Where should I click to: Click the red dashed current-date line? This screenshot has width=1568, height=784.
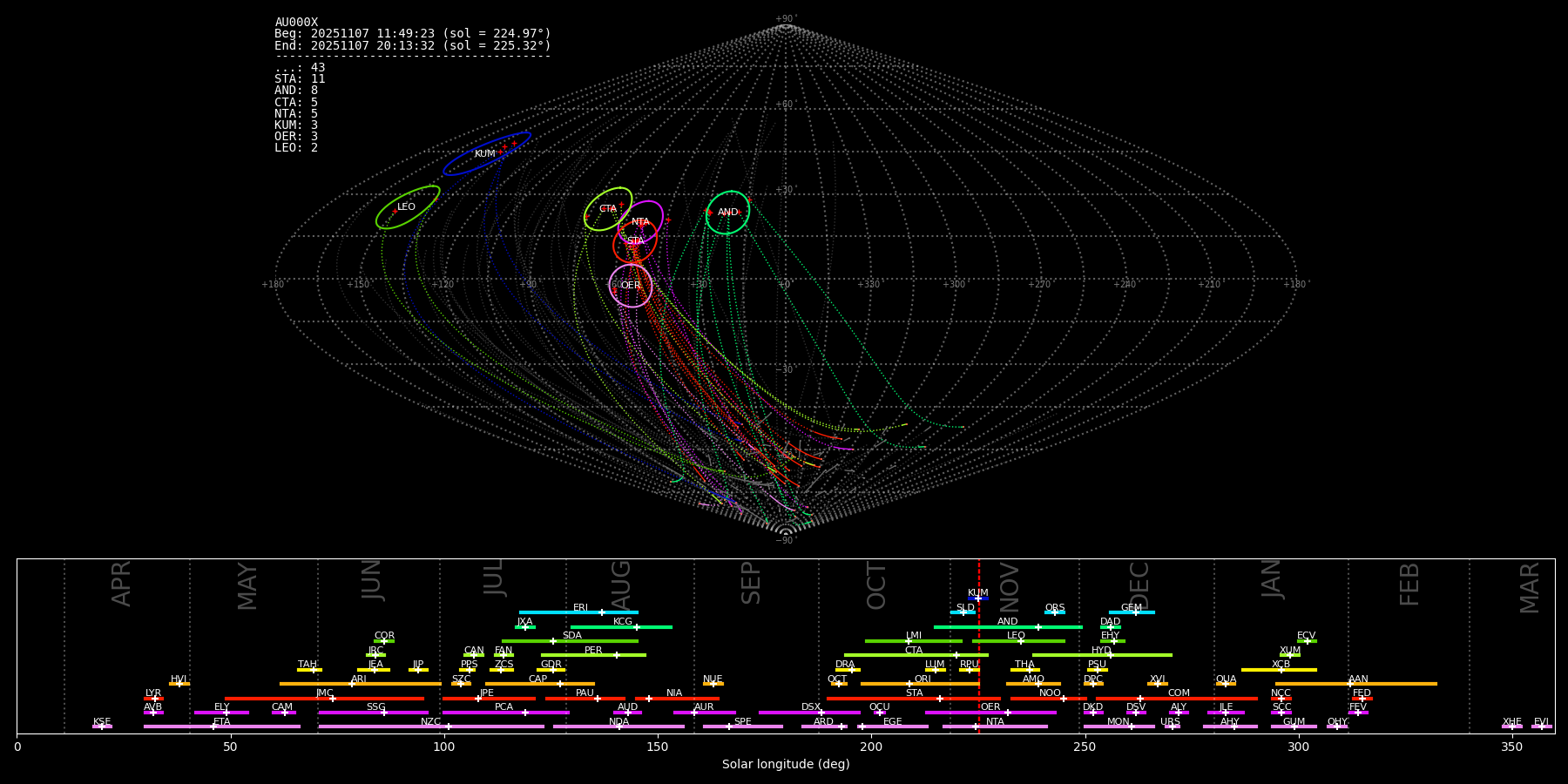click(x=979, y=645)
